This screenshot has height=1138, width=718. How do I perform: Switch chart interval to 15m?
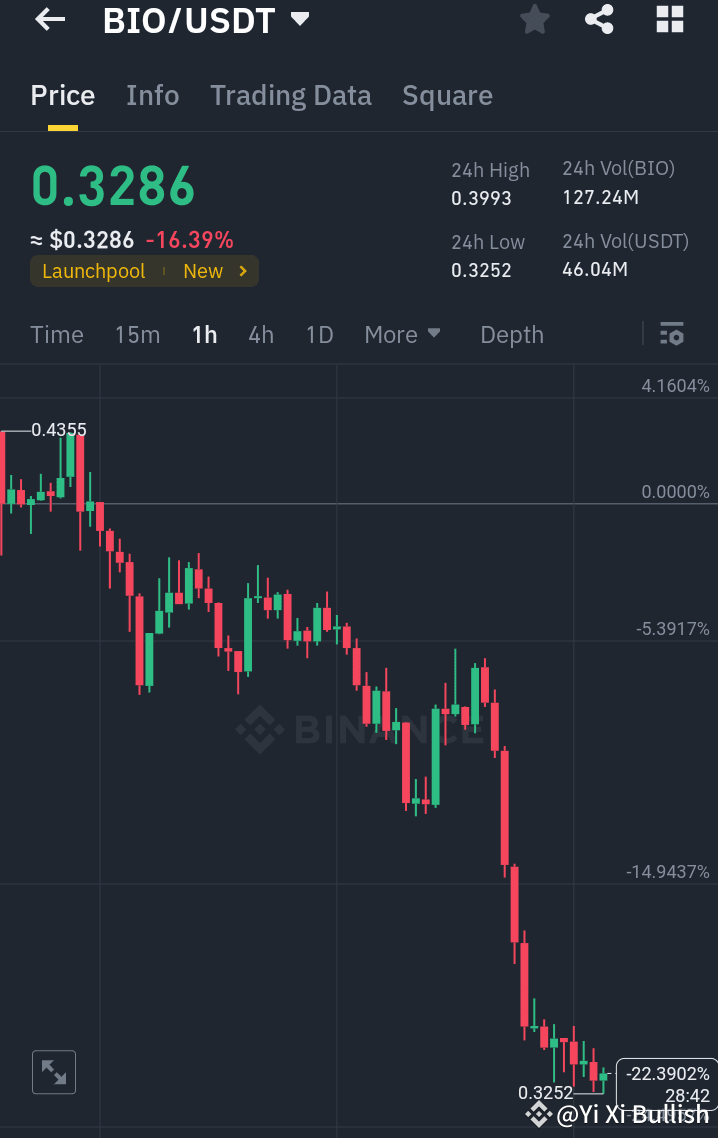tap(137, 334)
